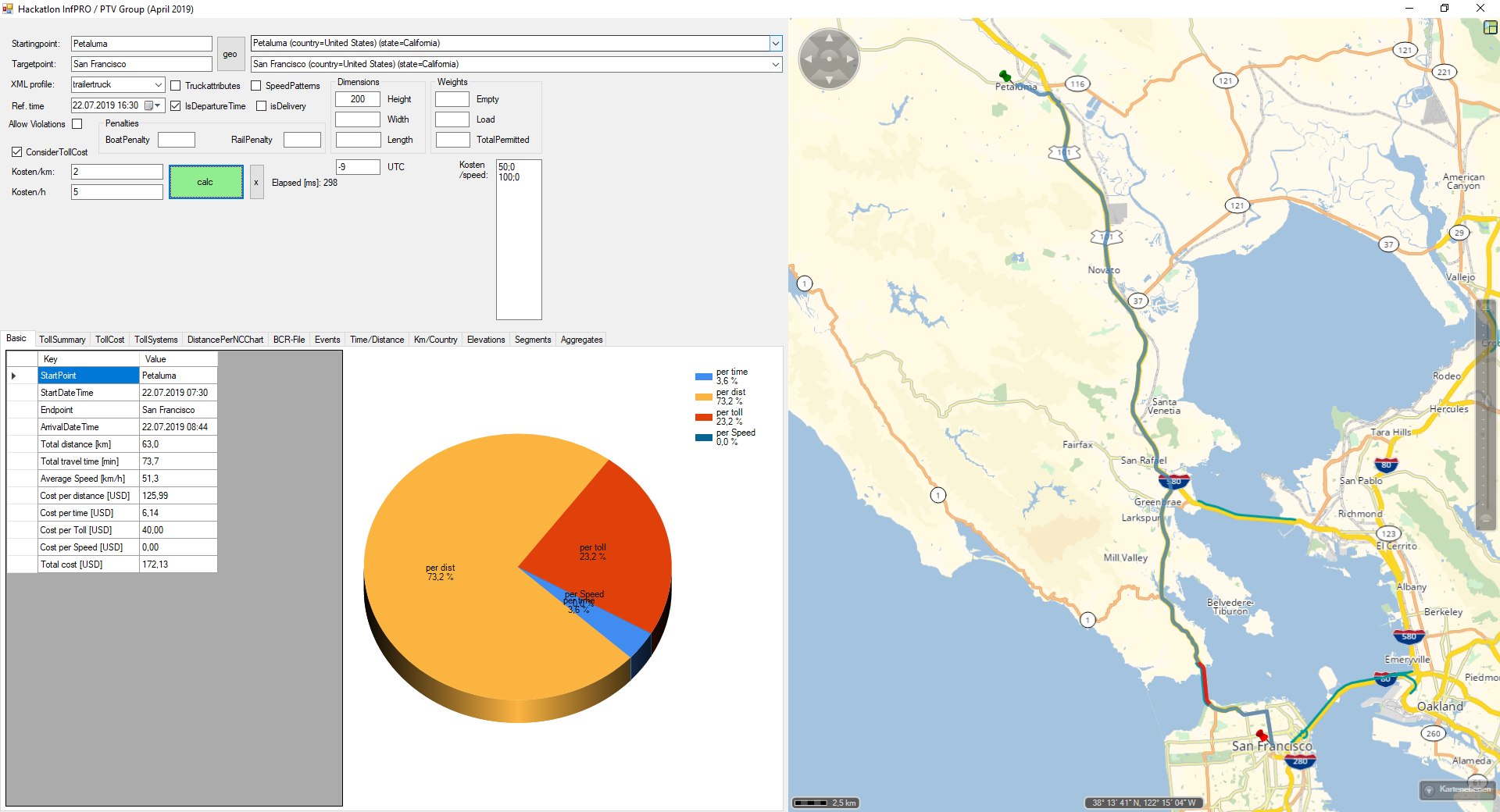Click the green start pin at Petaluma
1500x812 pixels.
pos(1005,76)
